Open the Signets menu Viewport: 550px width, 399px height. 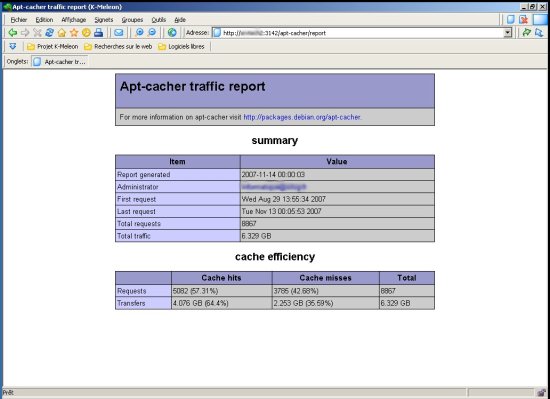(x=104, y=20)
